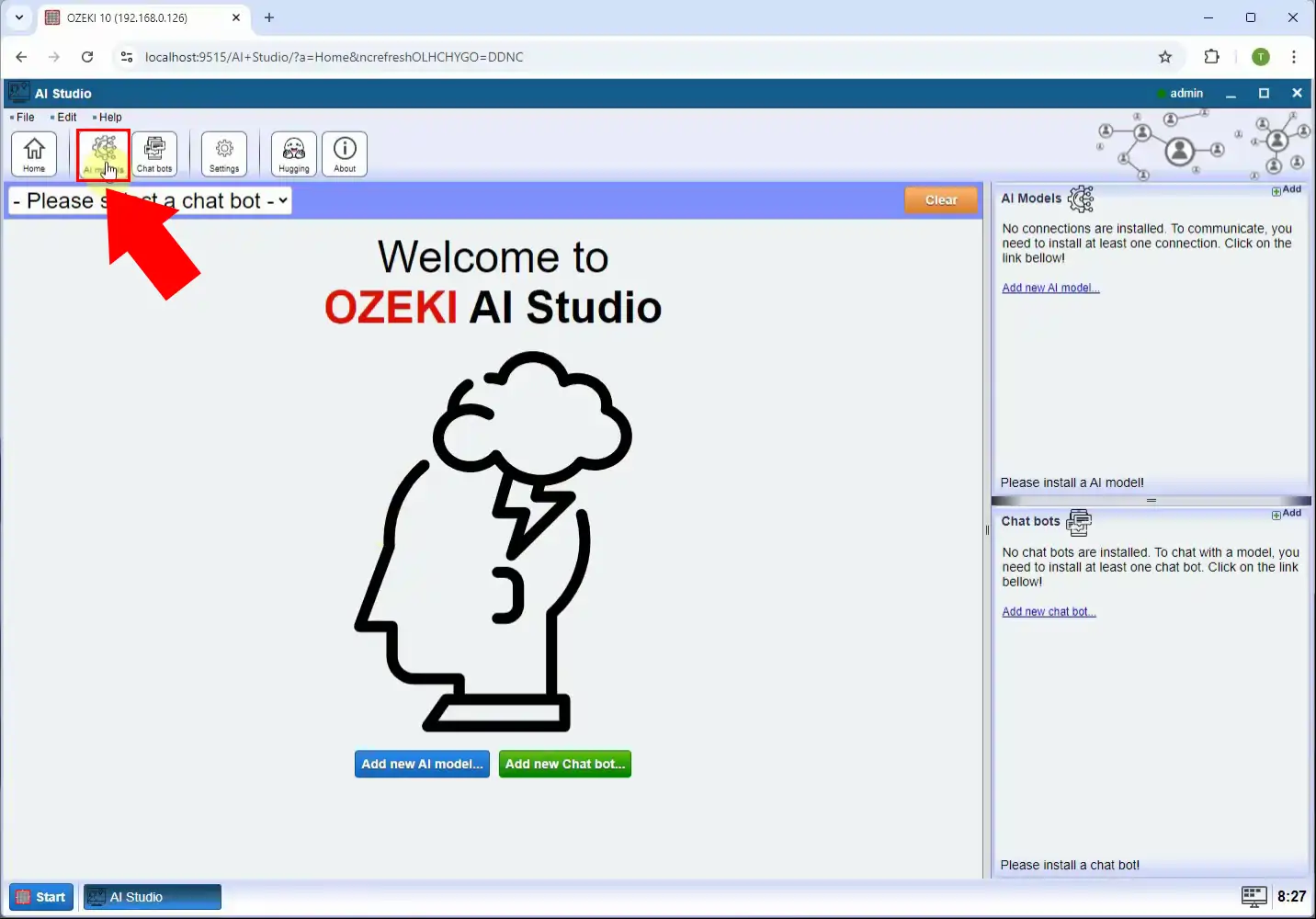Select the AI Studio taskbar item
1316x919 pixels.
click(x=153, y=897)
